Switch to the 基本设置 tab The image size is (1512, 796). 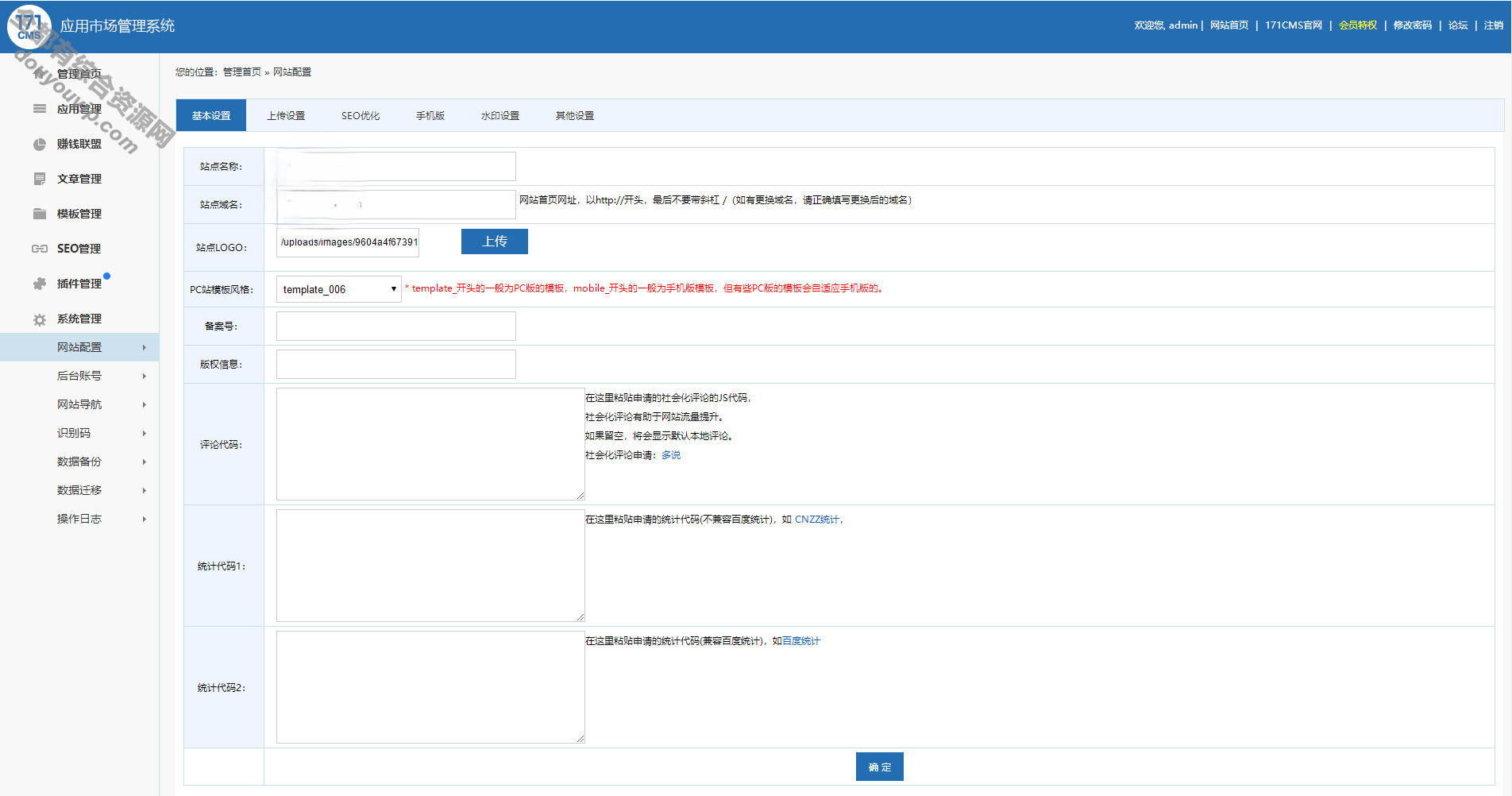tap(211, 115)
